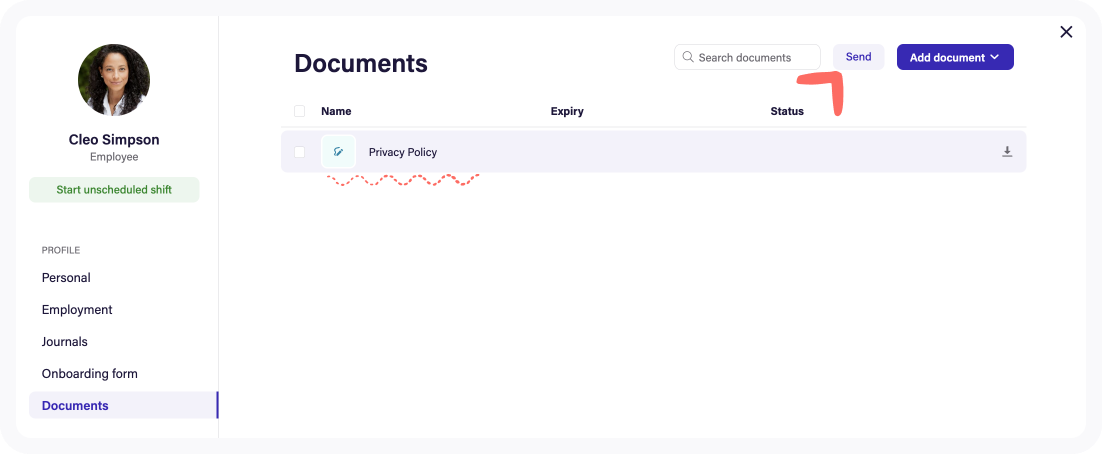The image size is (1102, 454).
Task: Open the Onboarding form section
Action: (90, 374)
